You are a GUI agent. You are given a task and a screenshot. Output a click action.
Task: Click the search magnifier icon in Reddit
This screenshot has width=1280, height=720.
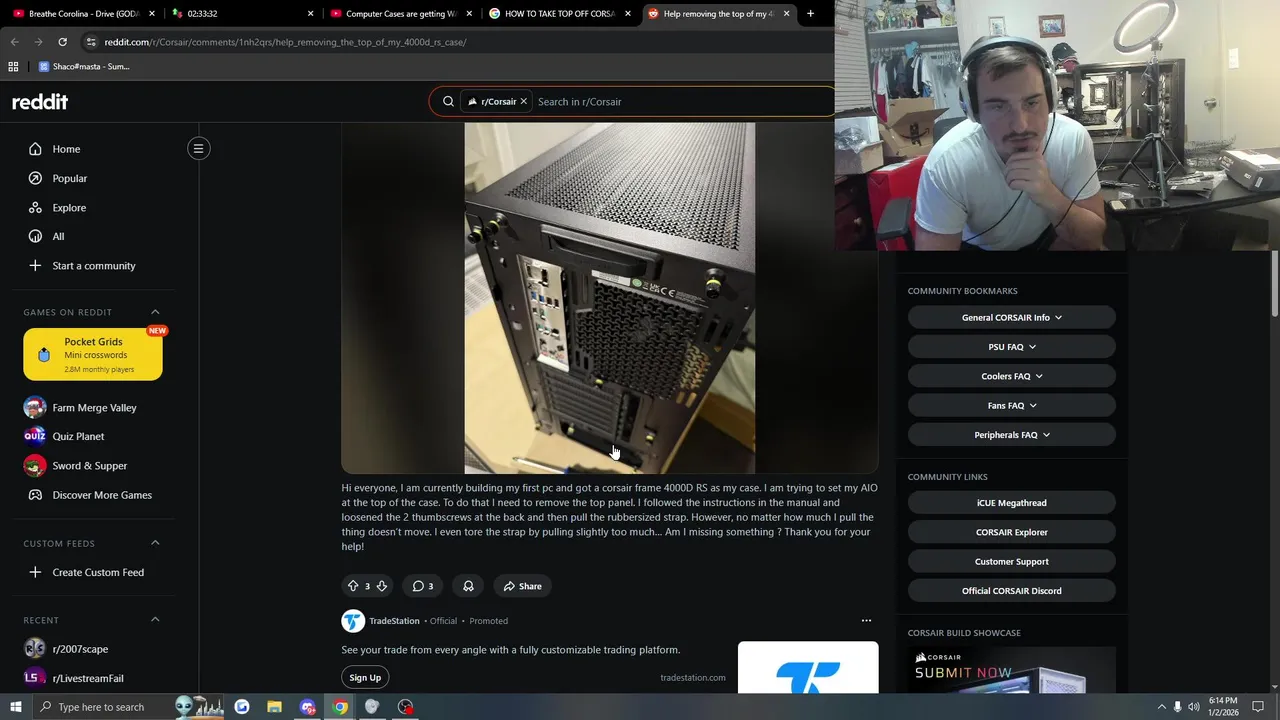coord(448,102)
